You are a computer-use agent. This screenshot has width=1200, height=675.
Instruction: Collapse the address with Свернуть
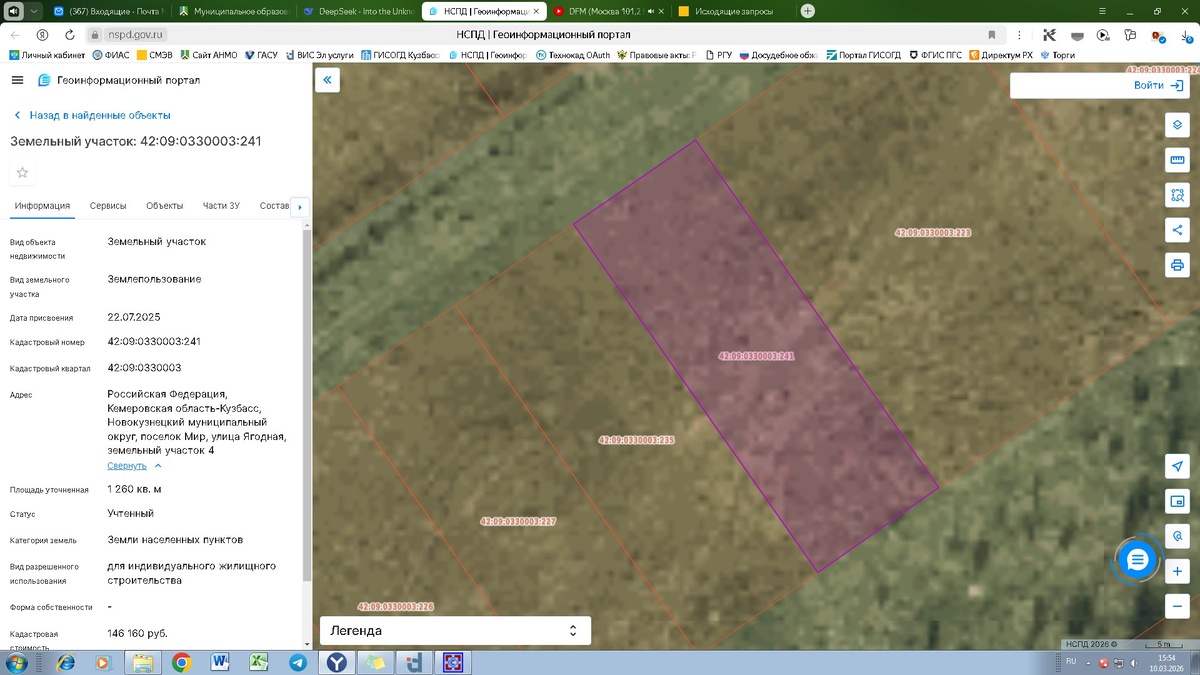[x=135, y=466]
